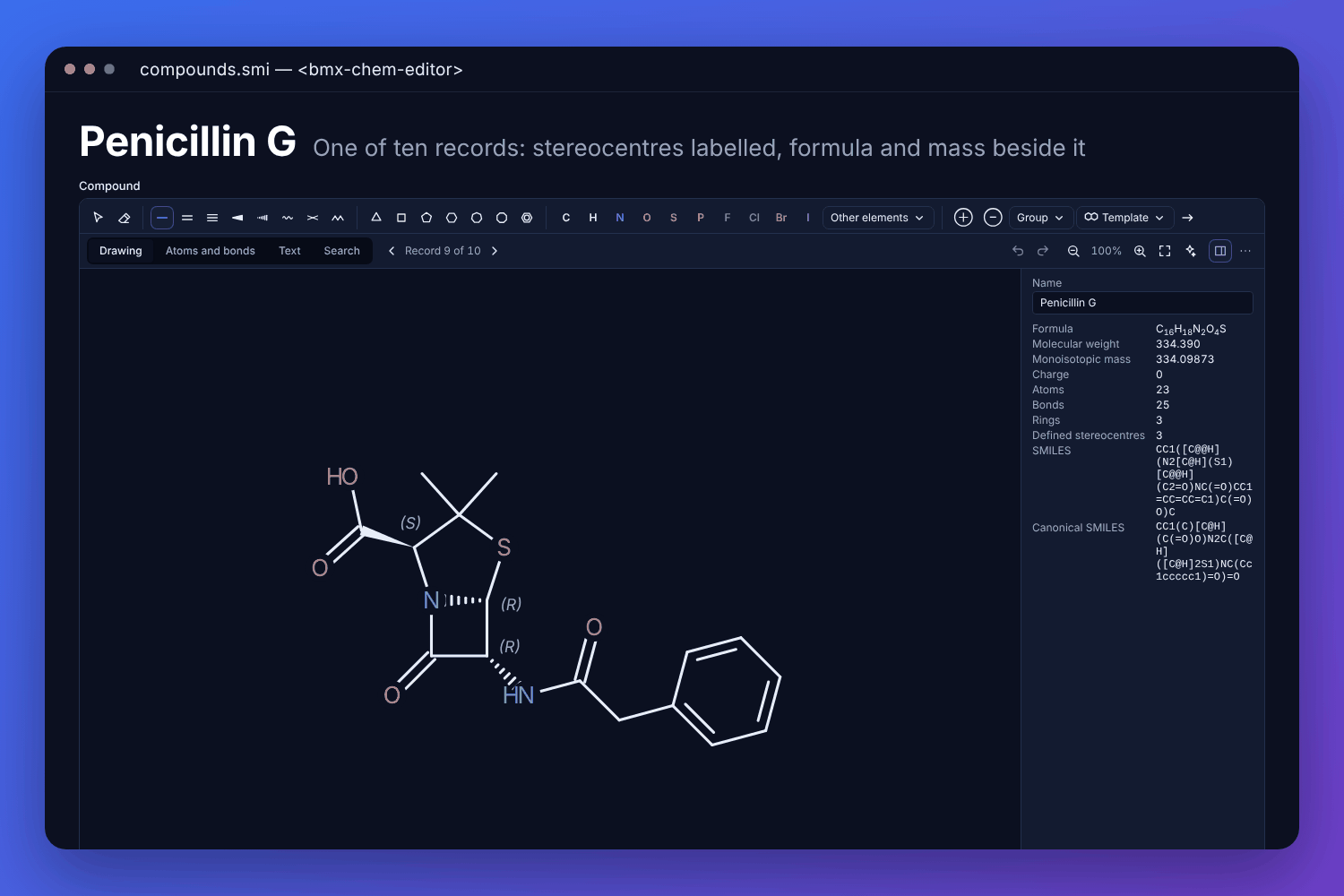Click the 100% zoom level

(x=1107, y=251)
